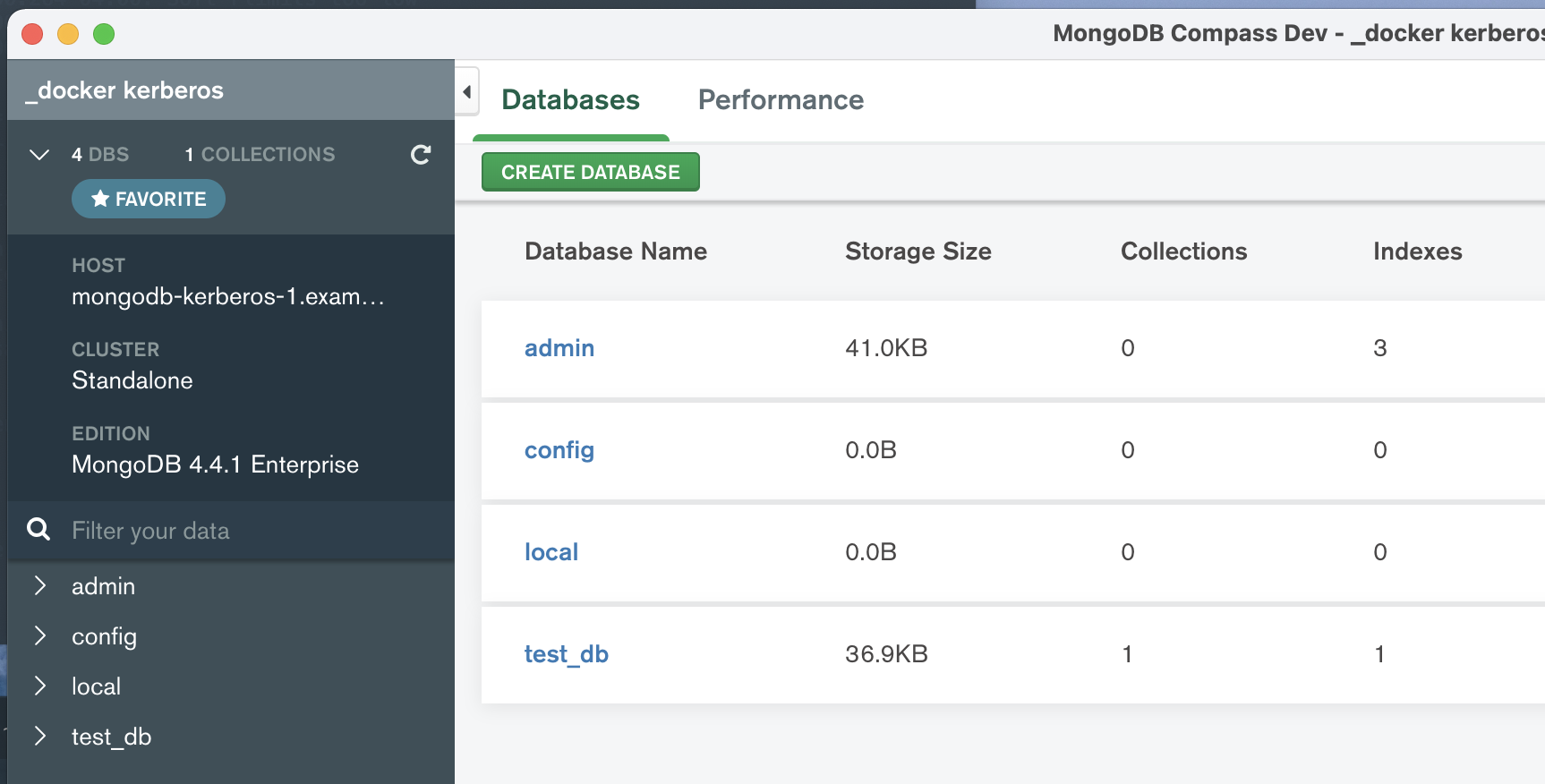
Task: Open the local database link in table
Action: [x=551, y=552]
